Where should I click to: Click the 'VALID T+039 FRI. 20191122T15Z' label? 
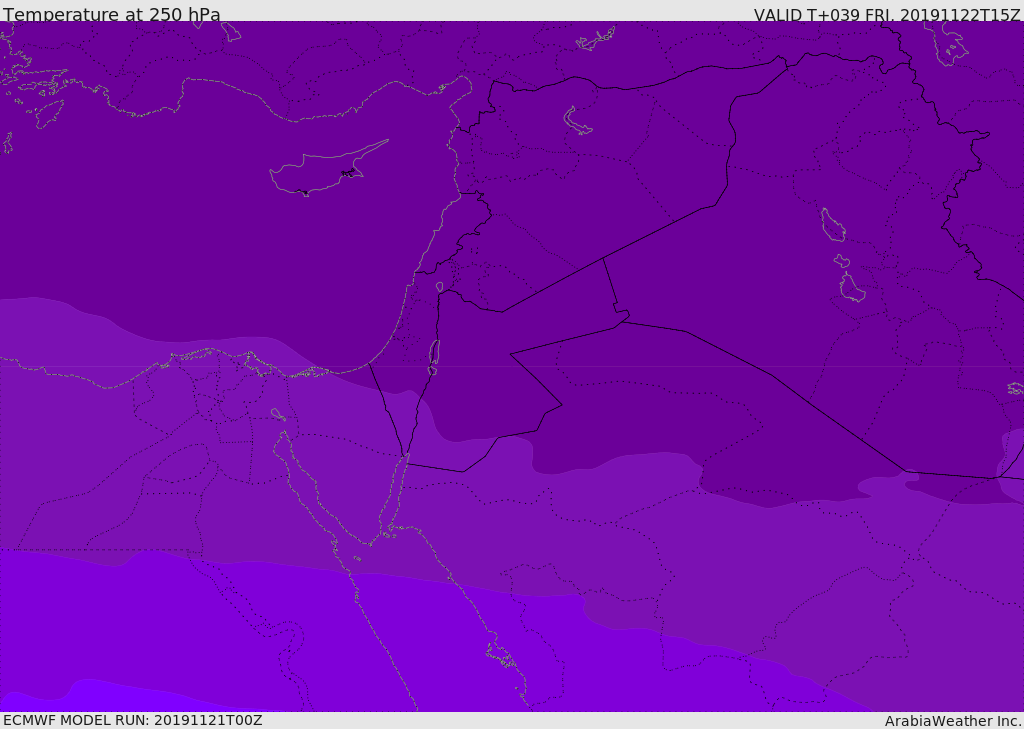887,15
